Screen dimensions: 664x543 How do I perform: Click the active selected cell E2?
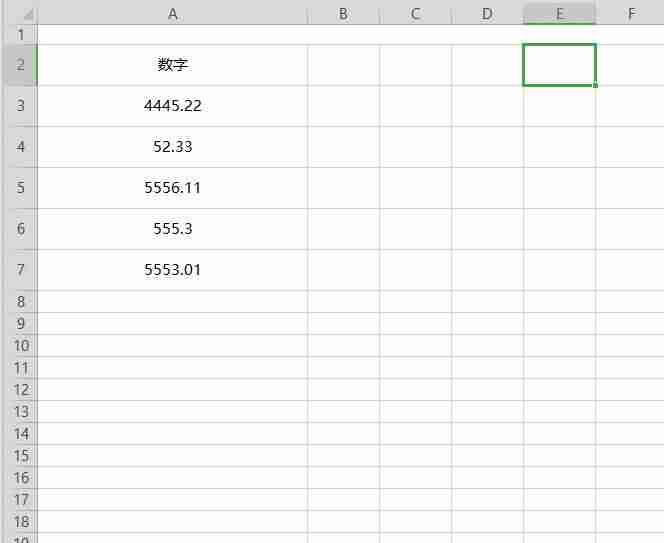[559, 65]
